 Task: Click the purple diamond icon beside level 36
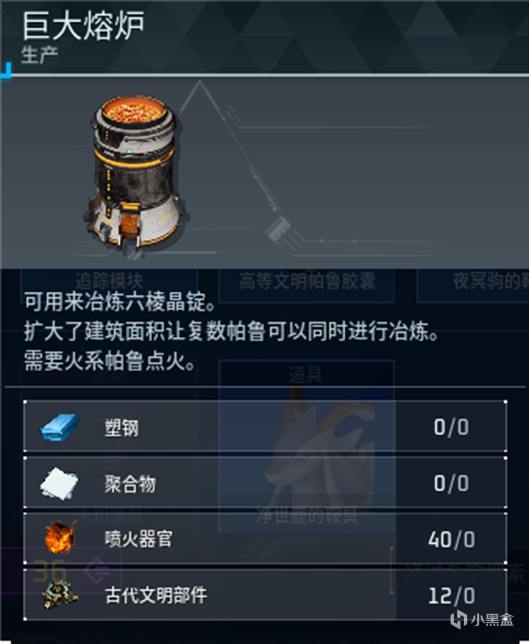tap(97, 570)
